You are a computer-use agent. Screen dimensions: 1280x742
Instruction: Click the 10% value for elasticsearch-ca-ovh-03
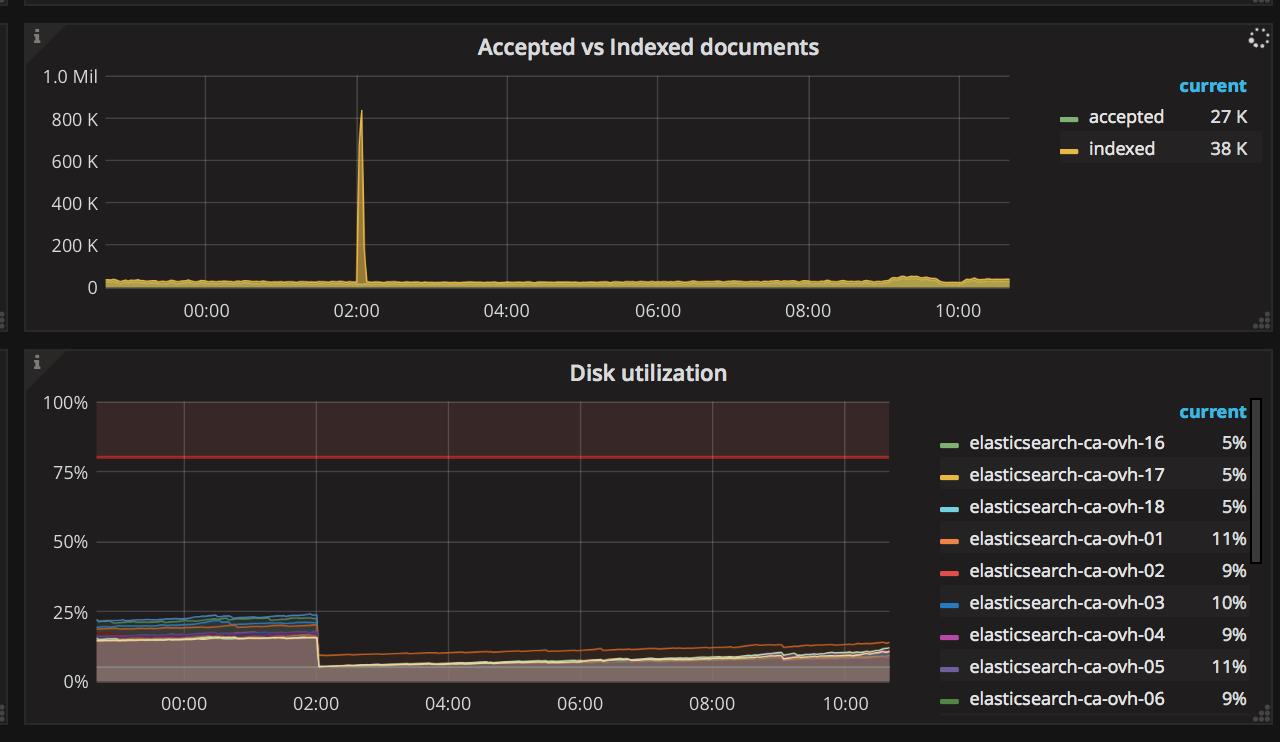[1229, 603]
